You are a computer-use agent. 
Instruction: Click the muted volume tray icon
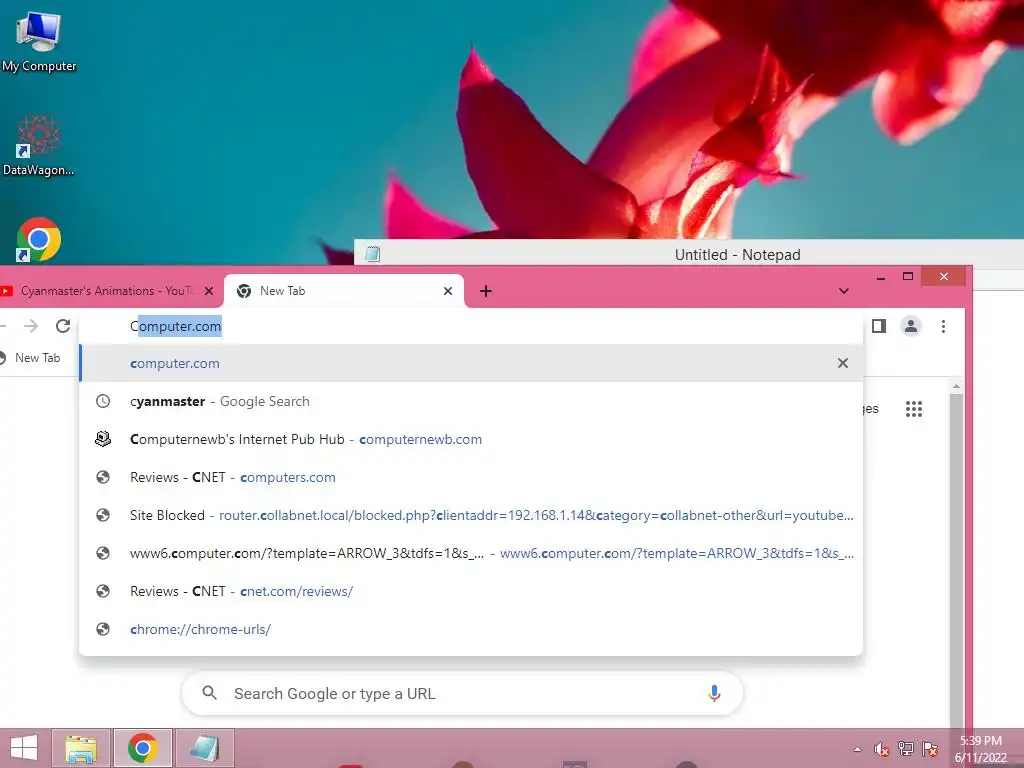pos(882,749)
